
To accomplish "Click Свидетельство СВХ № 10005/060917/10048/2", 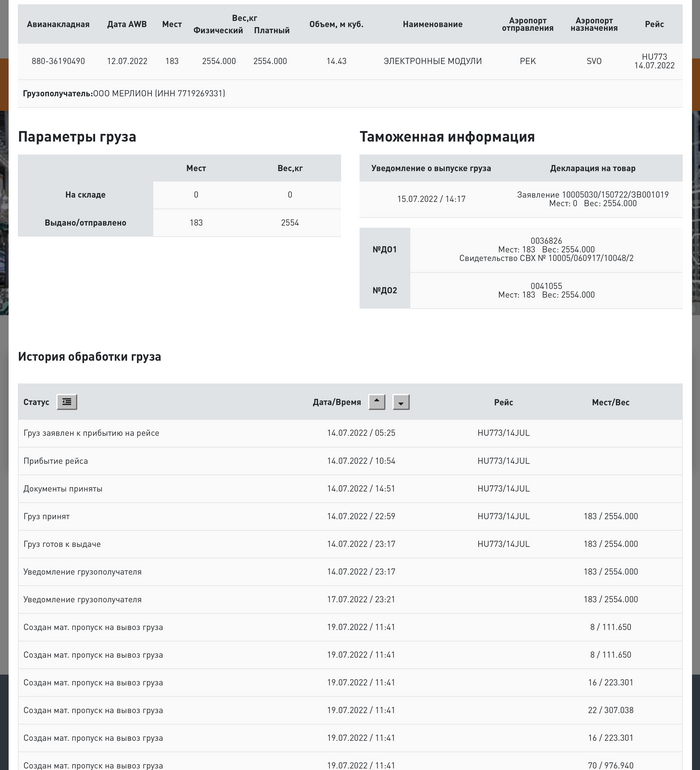I will tap(546, 258).
